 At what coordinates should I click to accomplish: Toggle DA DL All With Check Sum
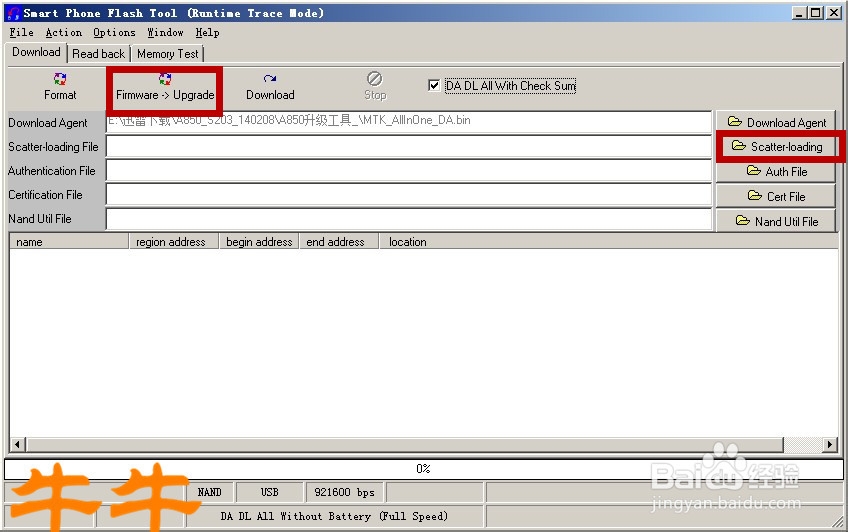[434, 85]
